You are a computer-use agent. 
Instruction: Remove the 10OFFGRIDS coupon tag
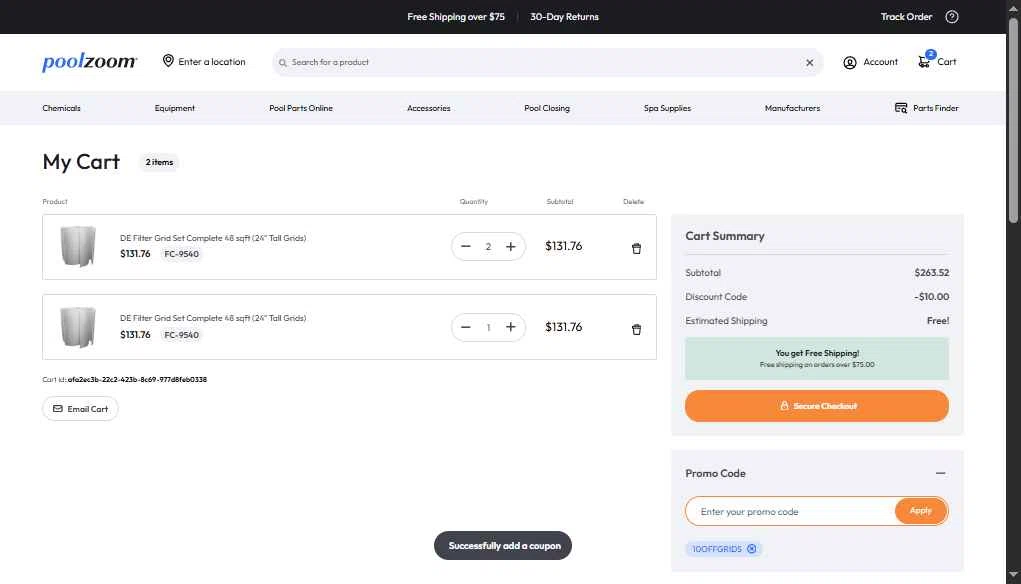pyautogui.click(x=752, y=549)
